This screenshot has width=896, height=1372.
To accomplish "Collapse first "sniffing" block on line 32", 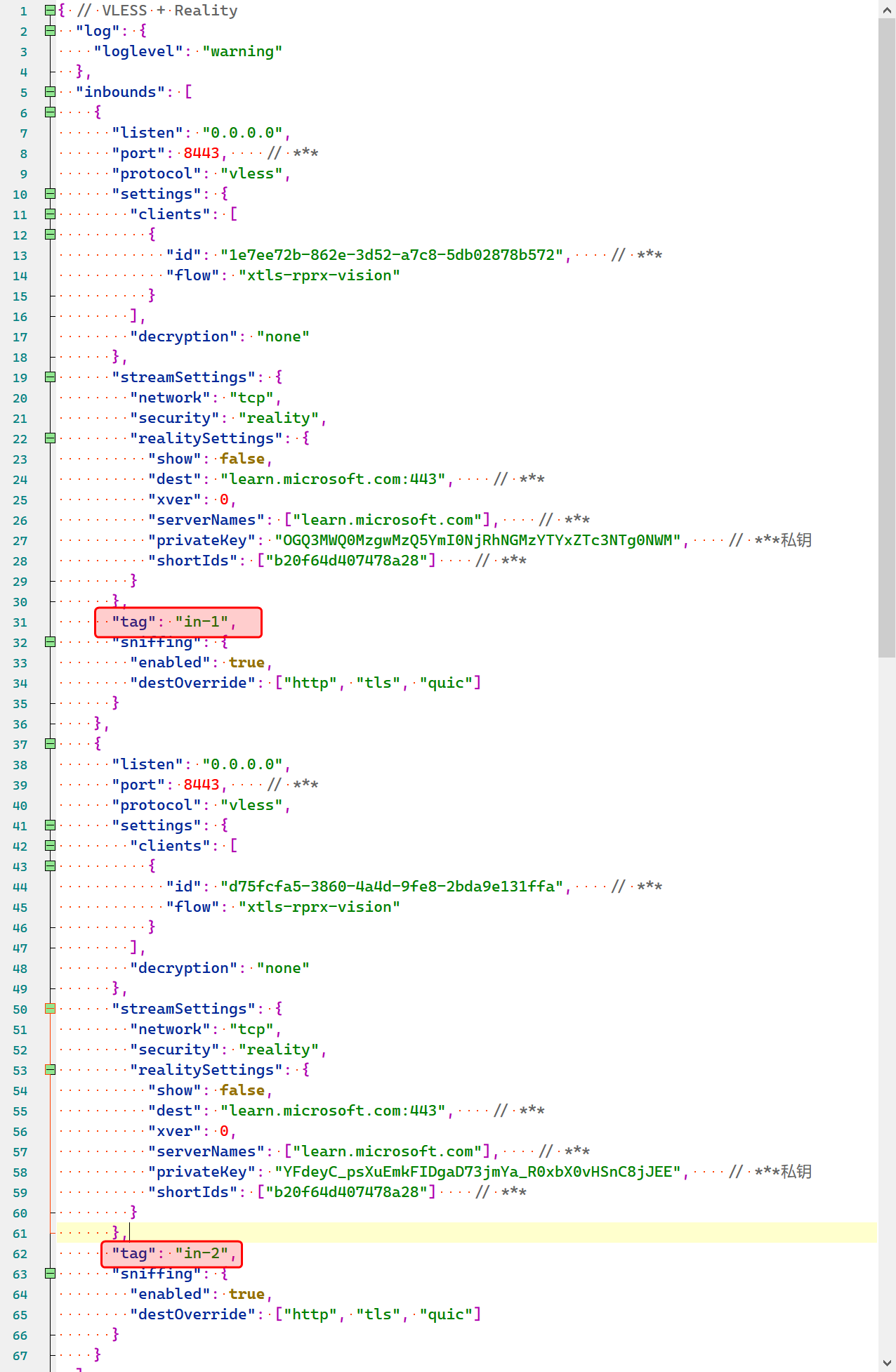I will pos(50,642).
